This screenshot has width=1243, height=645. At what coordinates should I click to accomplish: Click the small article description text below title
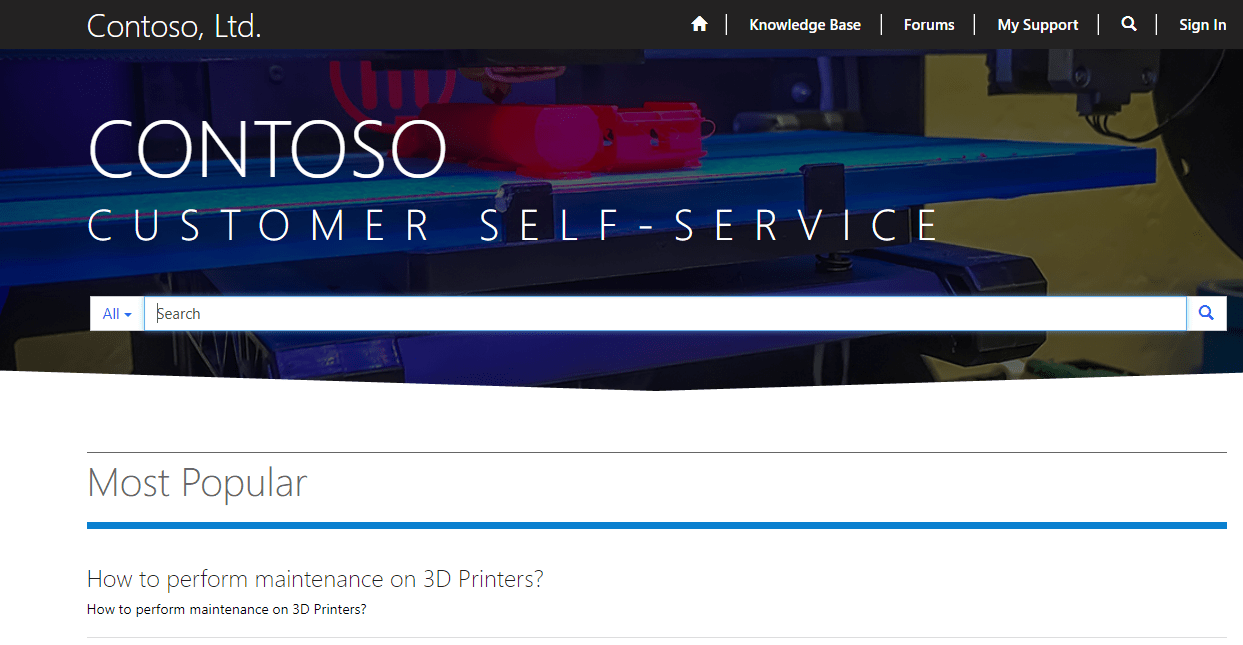pos(227,609)
